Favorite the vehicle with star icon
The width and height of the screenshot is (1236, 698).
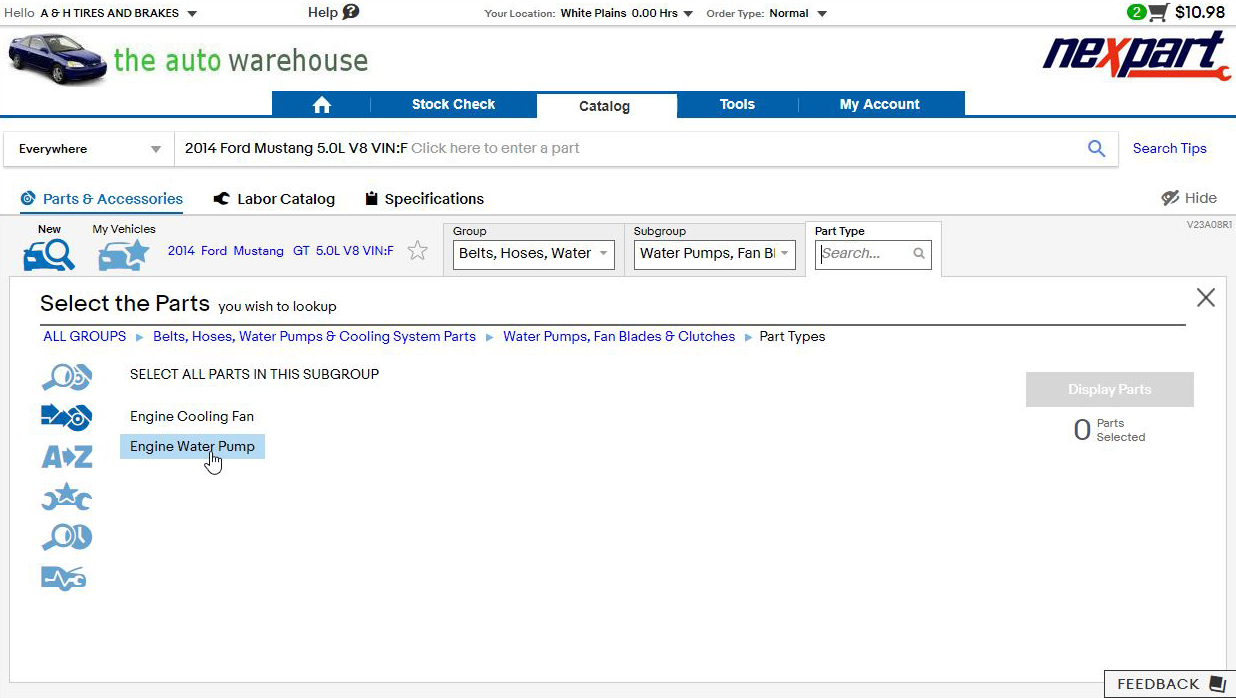(x=418, y=251)
